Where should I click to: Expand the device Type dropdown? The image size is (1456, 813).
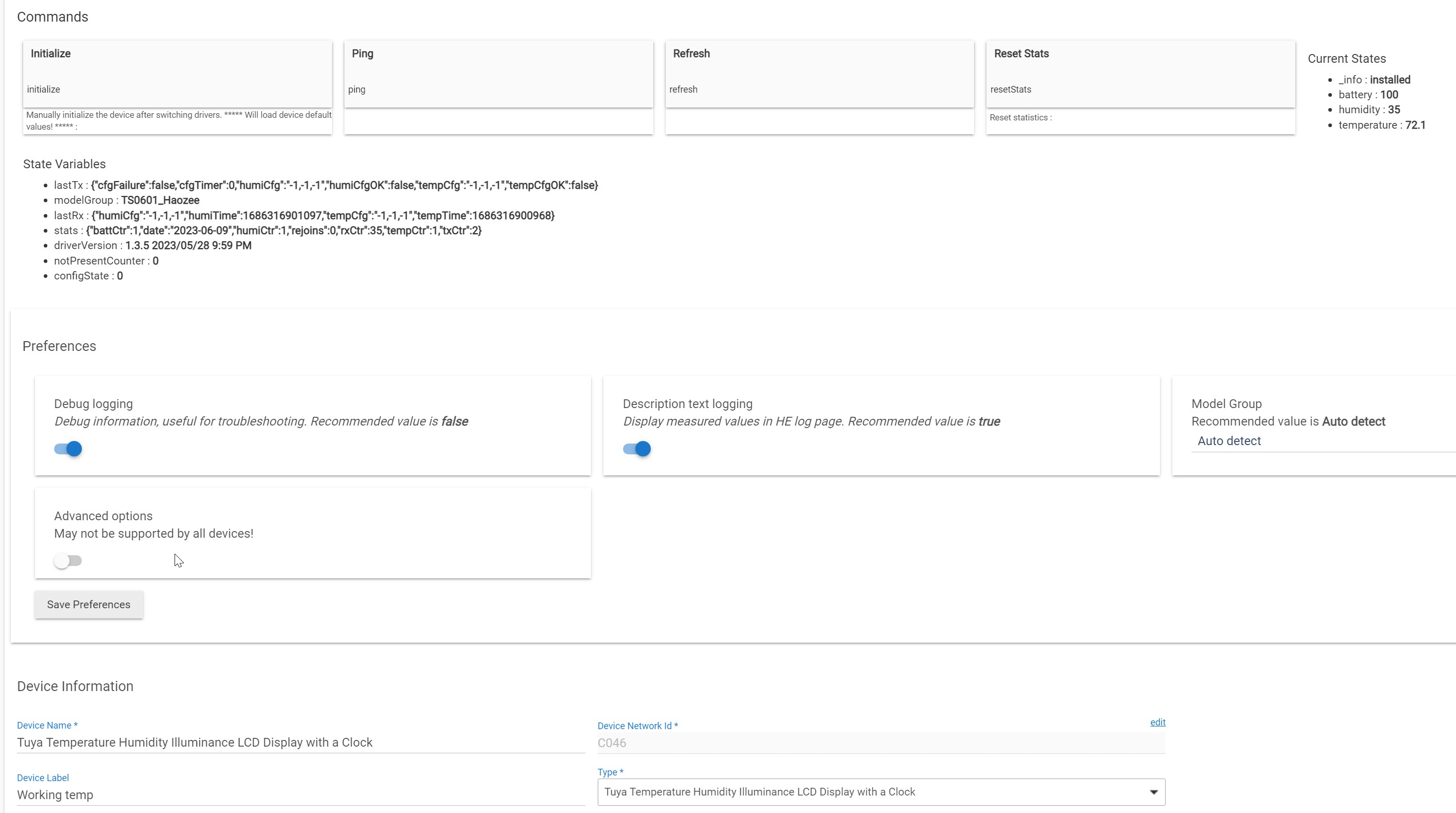881,792
